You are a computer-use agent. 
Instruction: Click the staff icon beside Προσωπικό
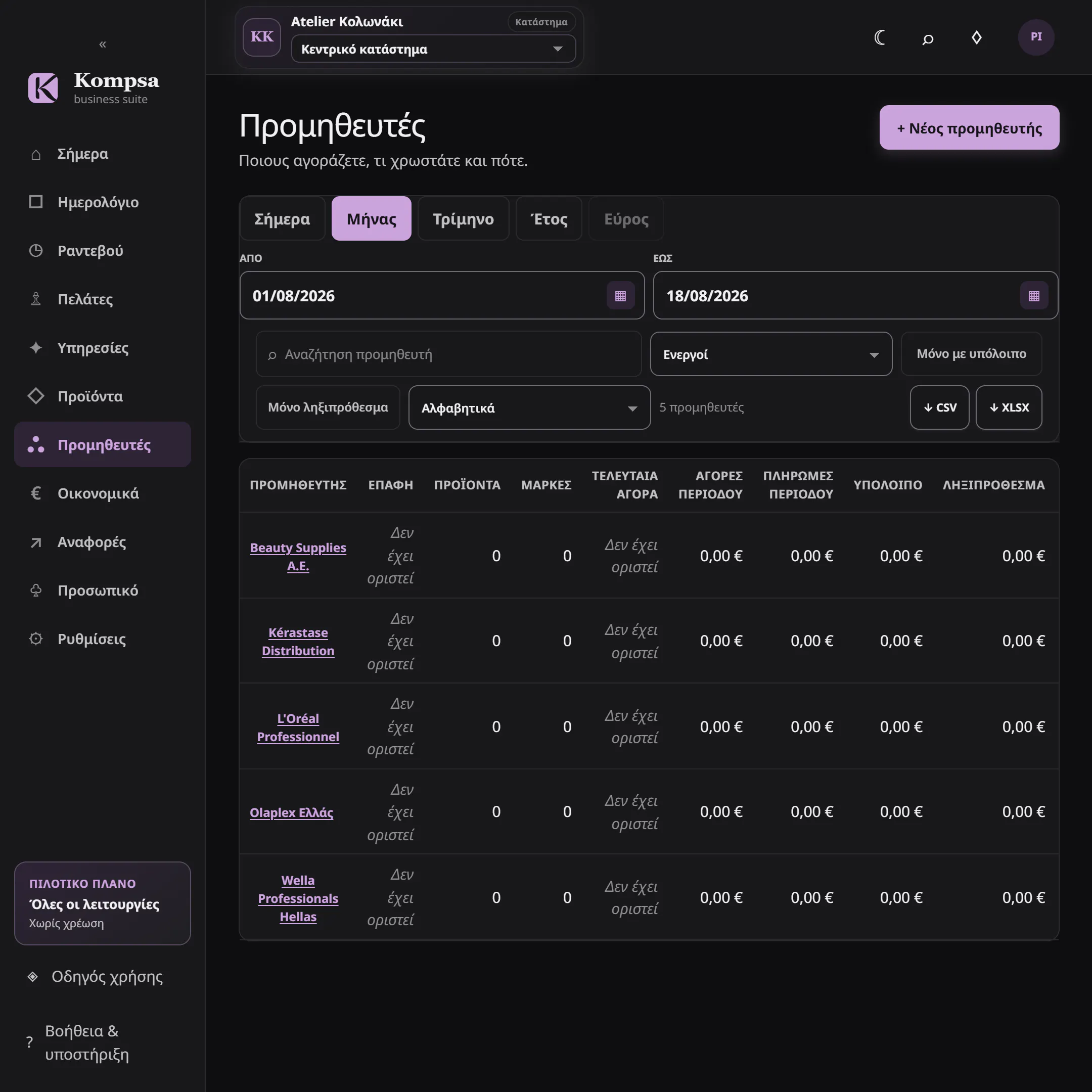(x=35, y=590)
